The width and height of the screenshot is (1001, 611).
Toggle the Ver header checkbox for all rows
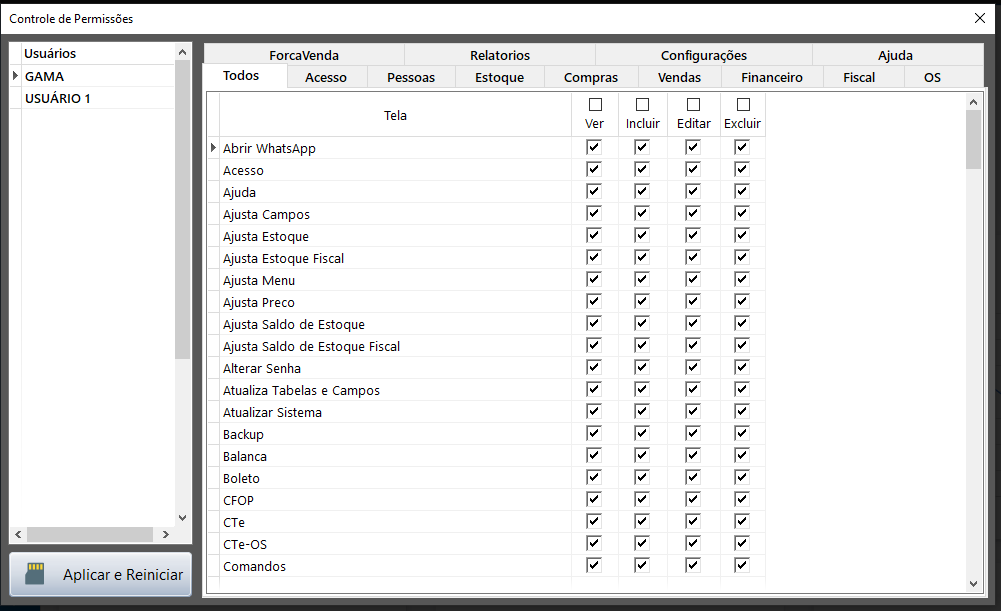coord(595,105)
